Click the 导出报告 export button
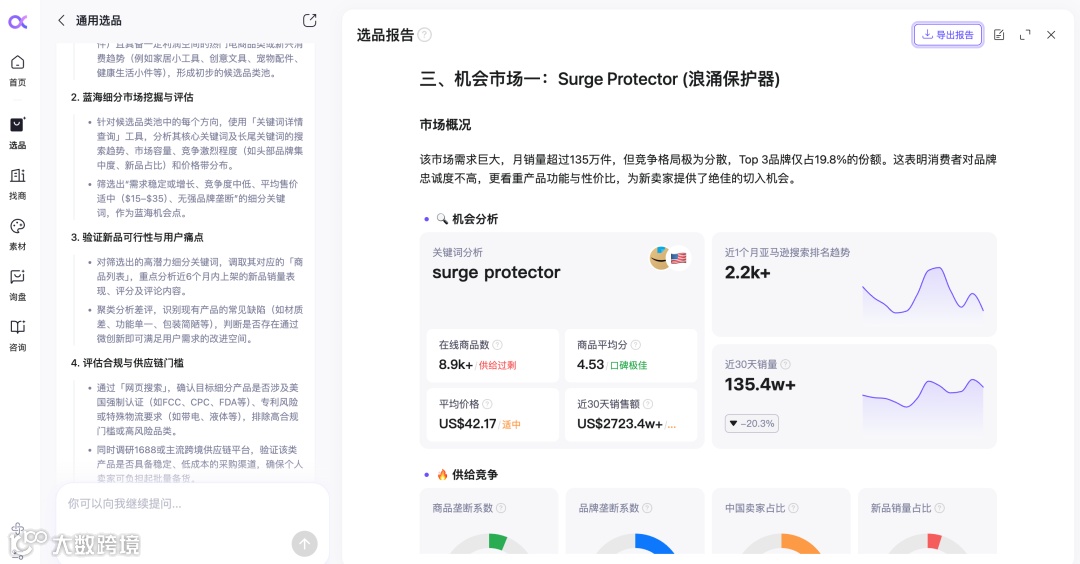1080x564 pixels. tap(948, 34)
